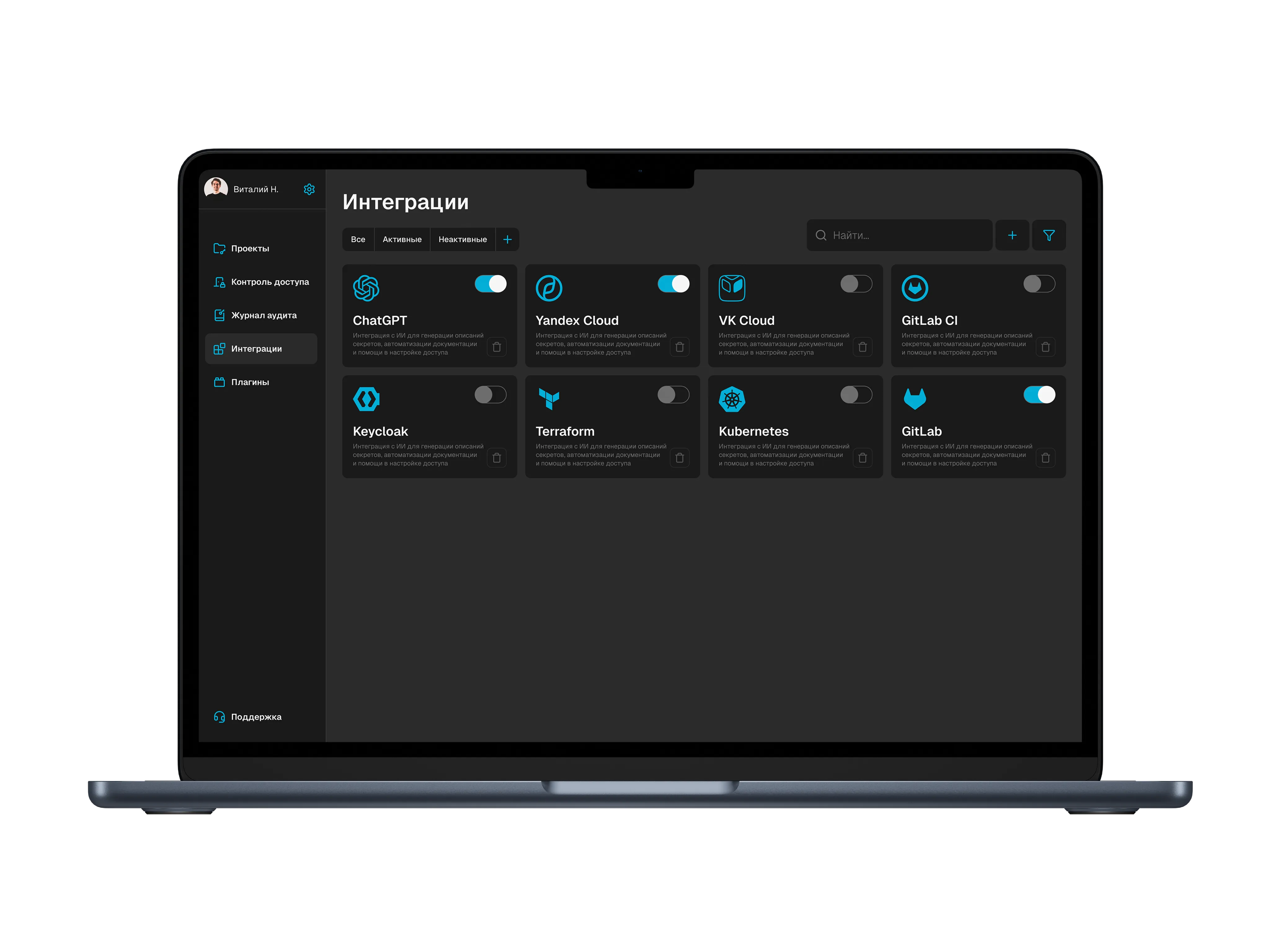Add new integration with plus button
The width and height of the screenshot is (1270, 952).
point(1012,235)
